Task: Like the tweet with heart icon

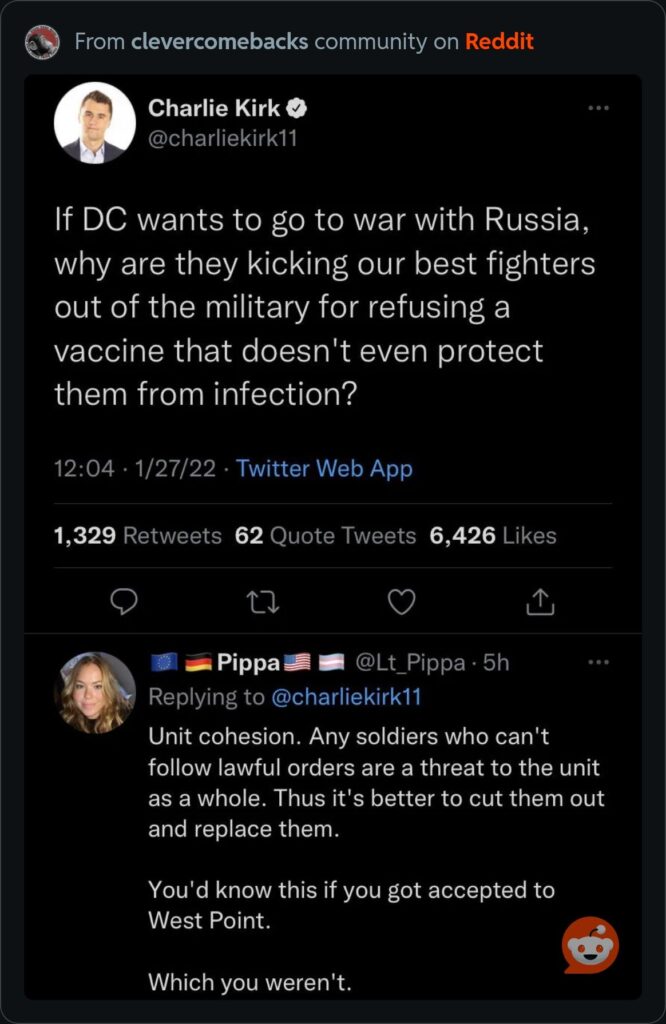Action: (x=401, y=600)
